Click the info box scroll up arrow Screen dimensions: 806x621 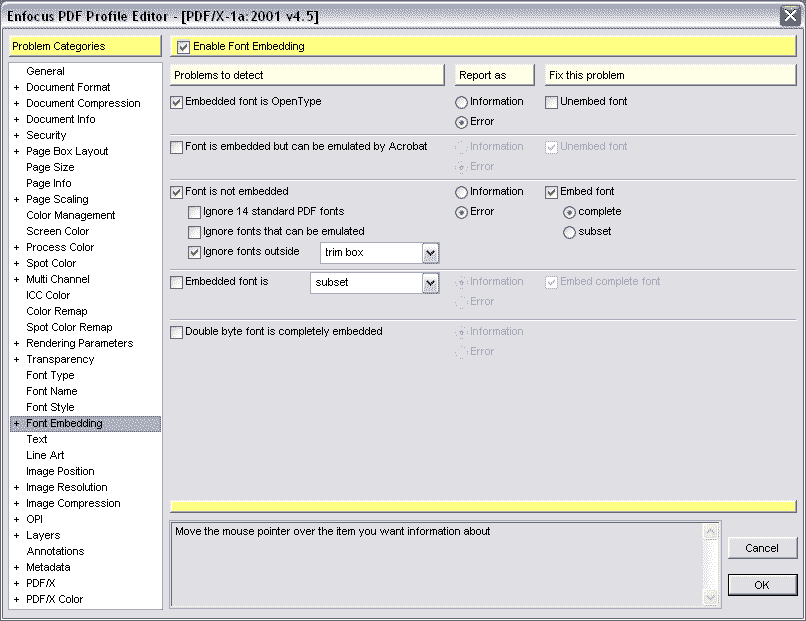pos(710,531)
